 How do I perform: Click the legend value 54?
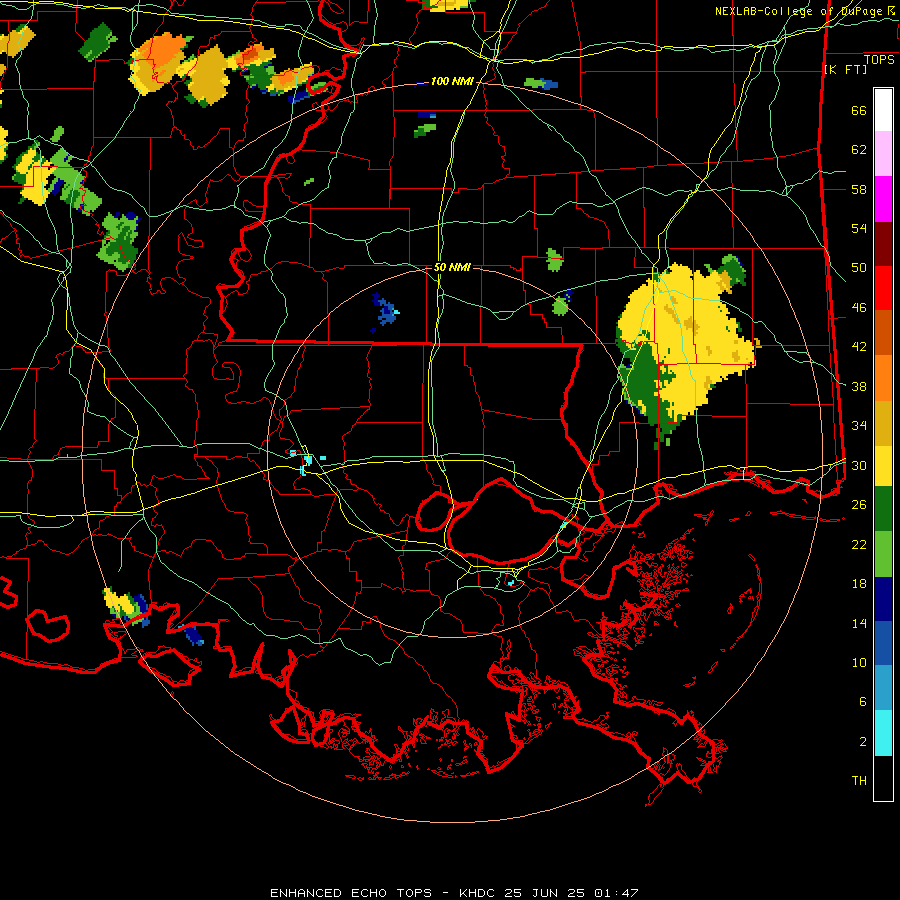[x=859, y=228]
